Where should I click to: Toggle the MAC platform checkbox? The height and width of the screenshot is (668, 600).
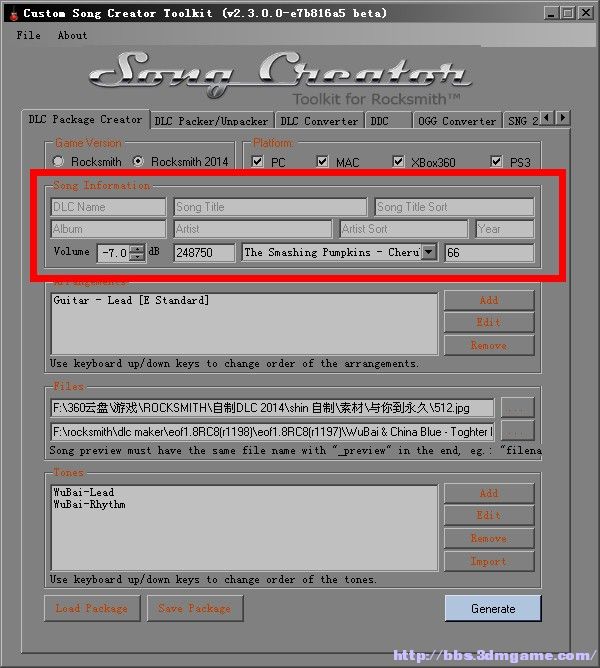pyautogui.click(x=322, y=161)
